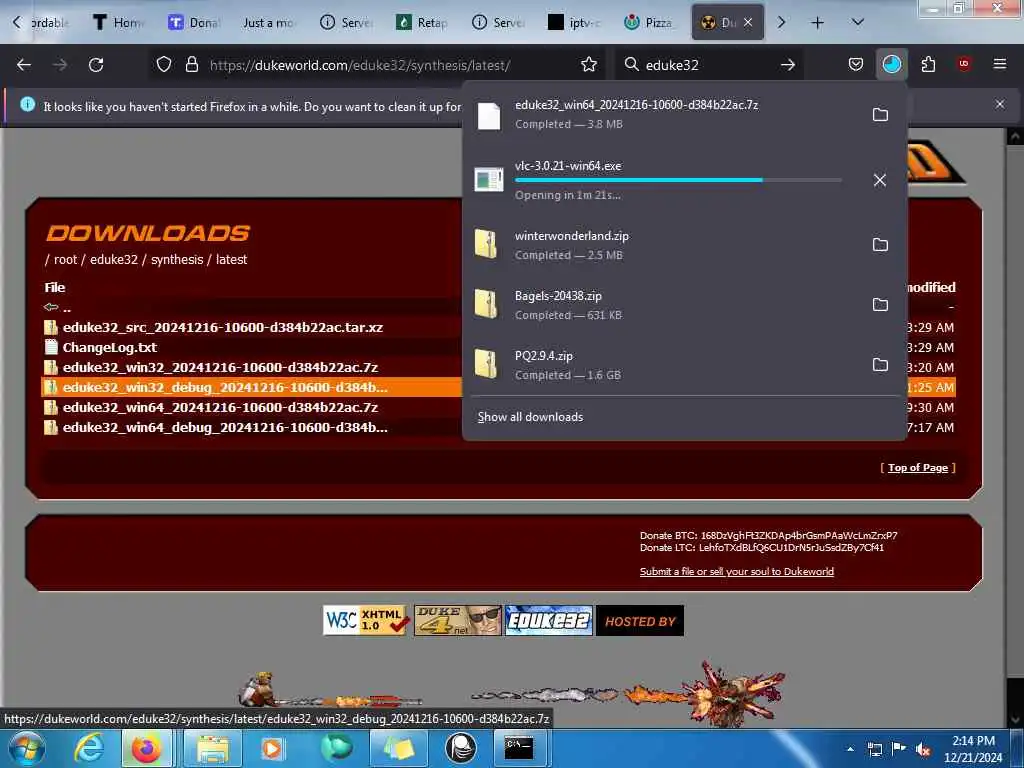This screenshot has height=768, width=1024.
Task: Switch to the Dona tab
Action: point(193,23)
